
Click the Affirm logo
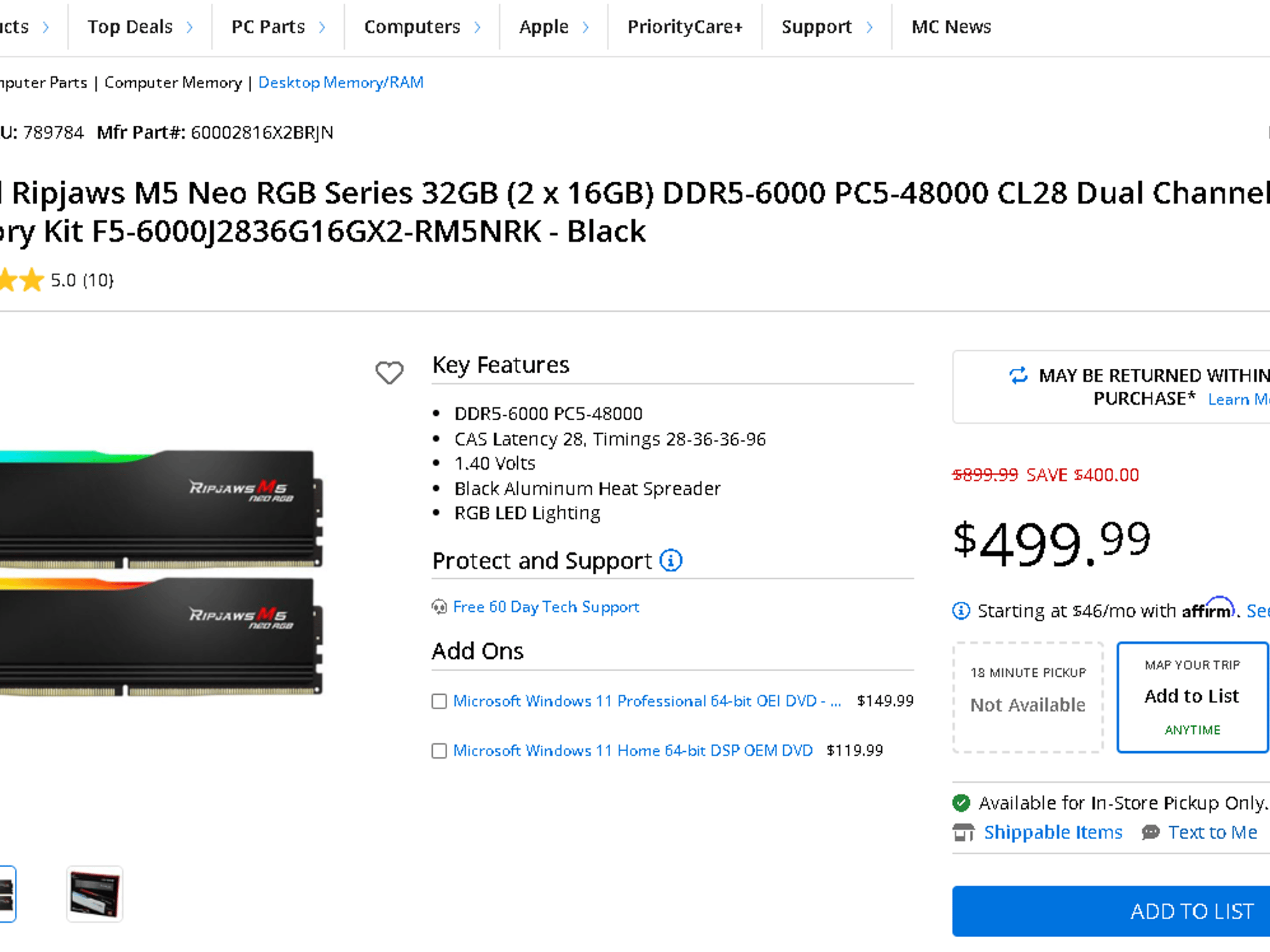click(x=1207, y=610)
